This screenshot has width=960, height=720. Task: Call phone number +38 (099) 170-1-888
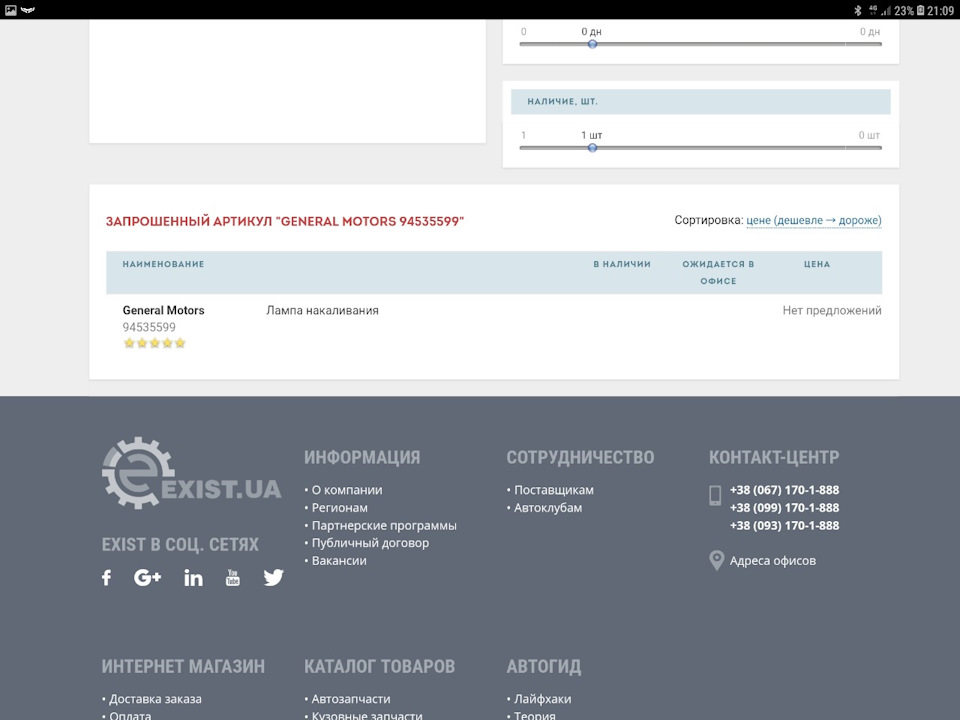point(784,508)
